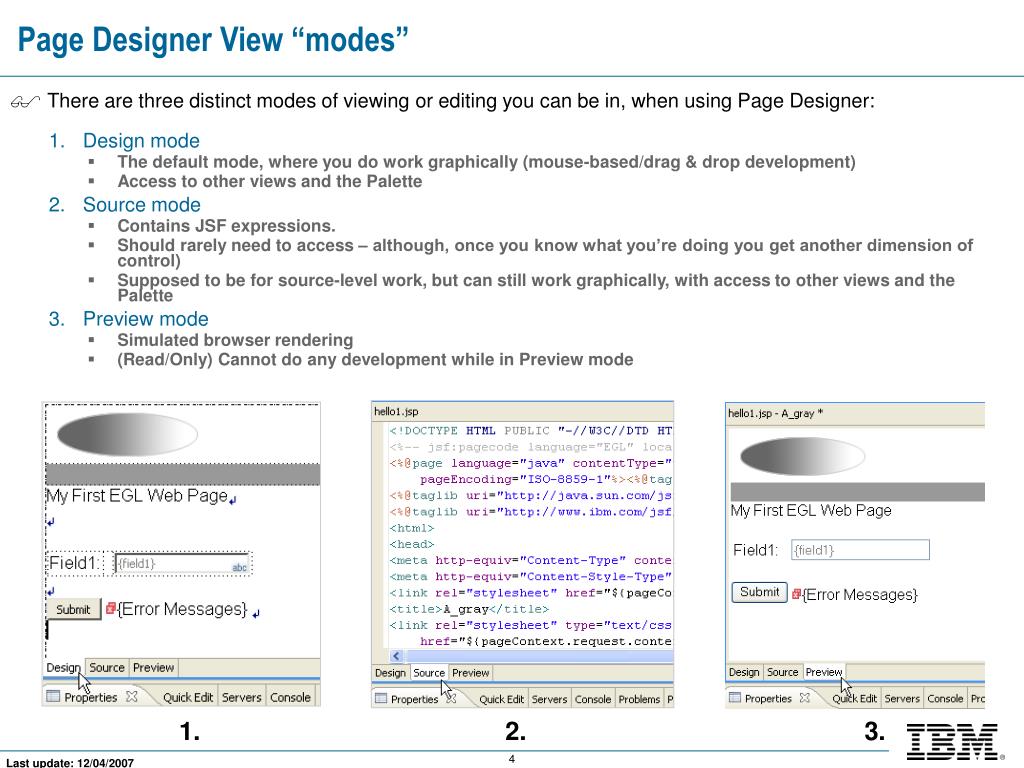Viewport: 1024px width, 768px height.
Task: Click the {Error Messages} text in Design mode
Action: 182,609
